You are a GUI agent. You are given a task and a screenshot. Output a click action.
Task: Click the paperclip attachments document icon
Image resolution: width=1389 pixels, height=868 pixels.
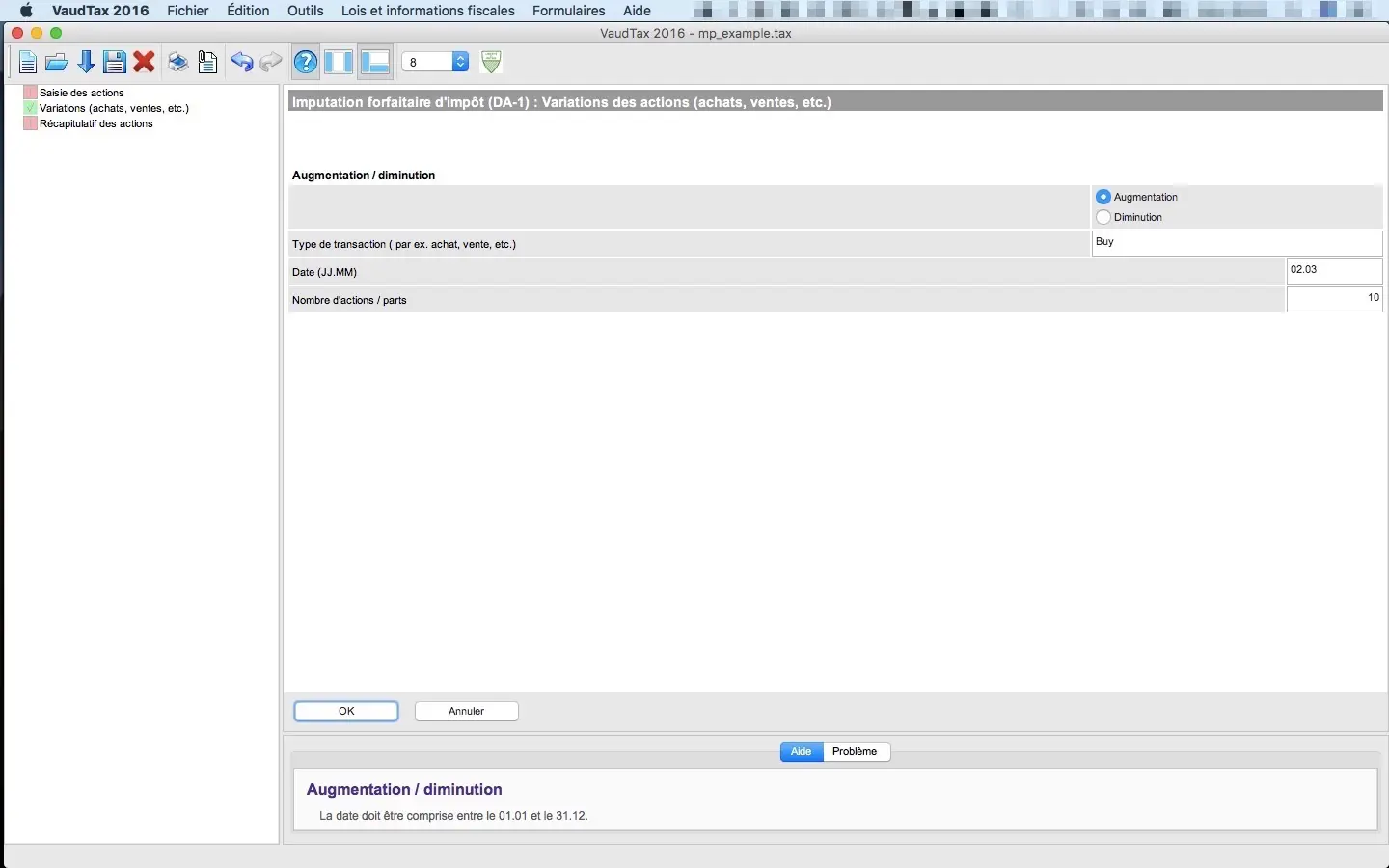(x=207, y=63)
